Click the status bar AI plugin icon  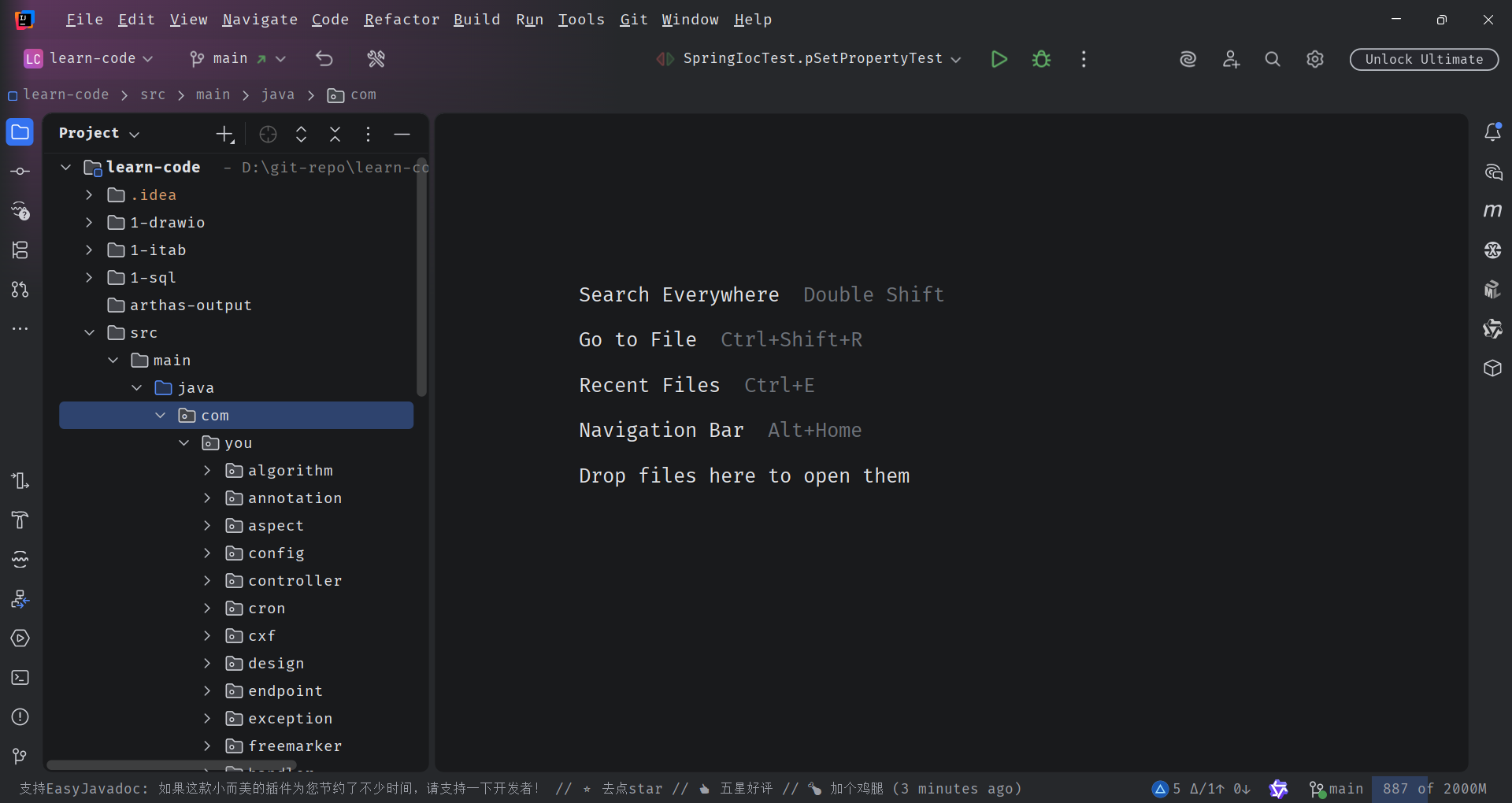pos(1279,788)
